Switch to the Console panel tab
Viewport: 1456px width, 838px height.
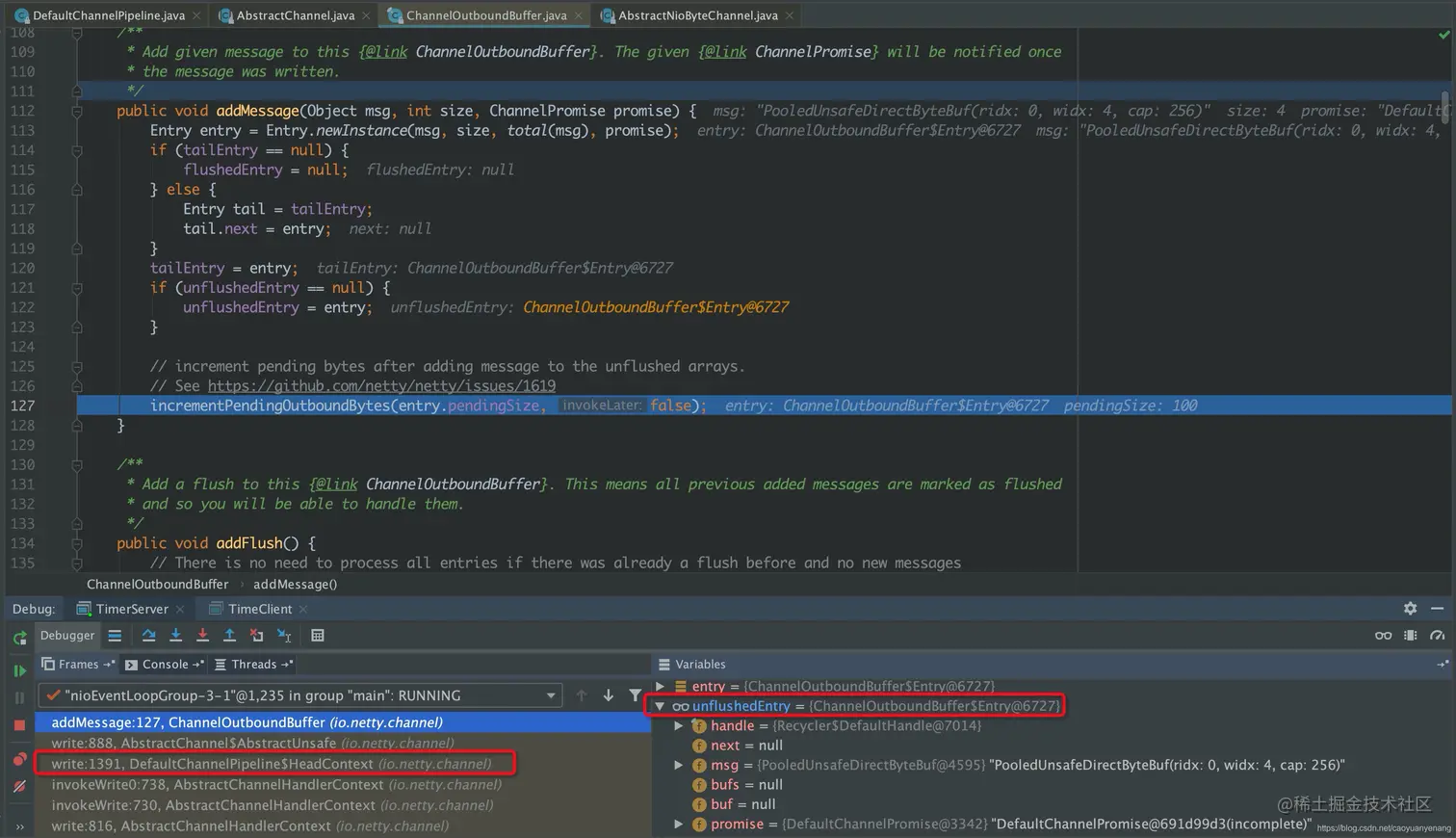click(164, 665)
